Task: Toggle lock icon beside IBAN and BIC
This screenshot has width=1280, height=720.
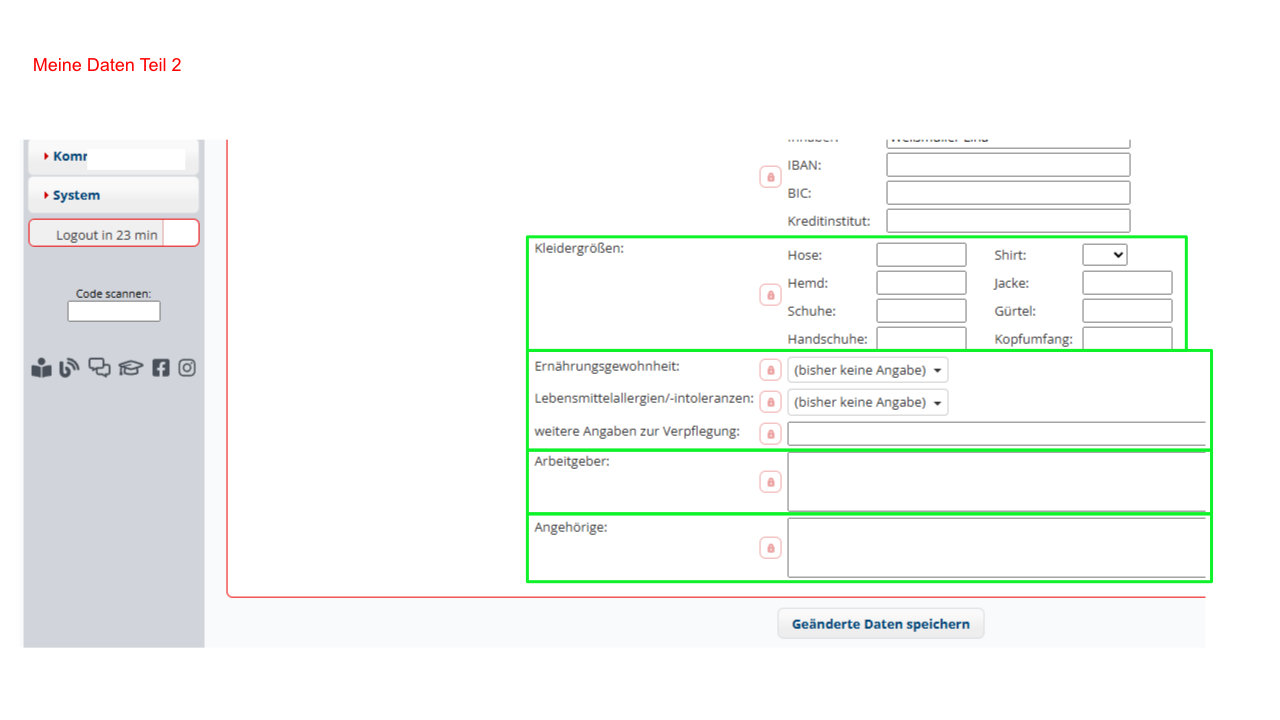Action: (770, 177)
